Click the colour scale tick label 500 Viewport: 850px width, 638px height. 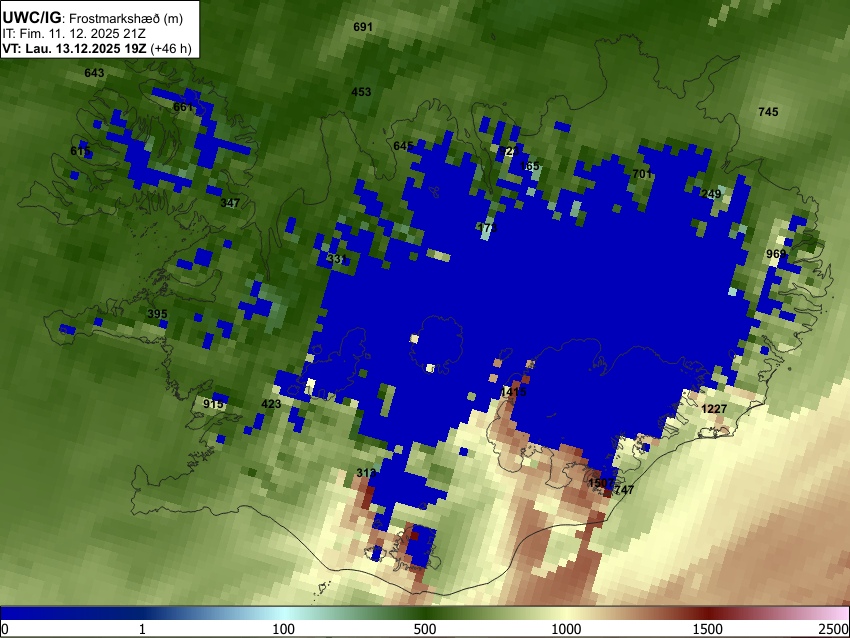pos(425,629)
